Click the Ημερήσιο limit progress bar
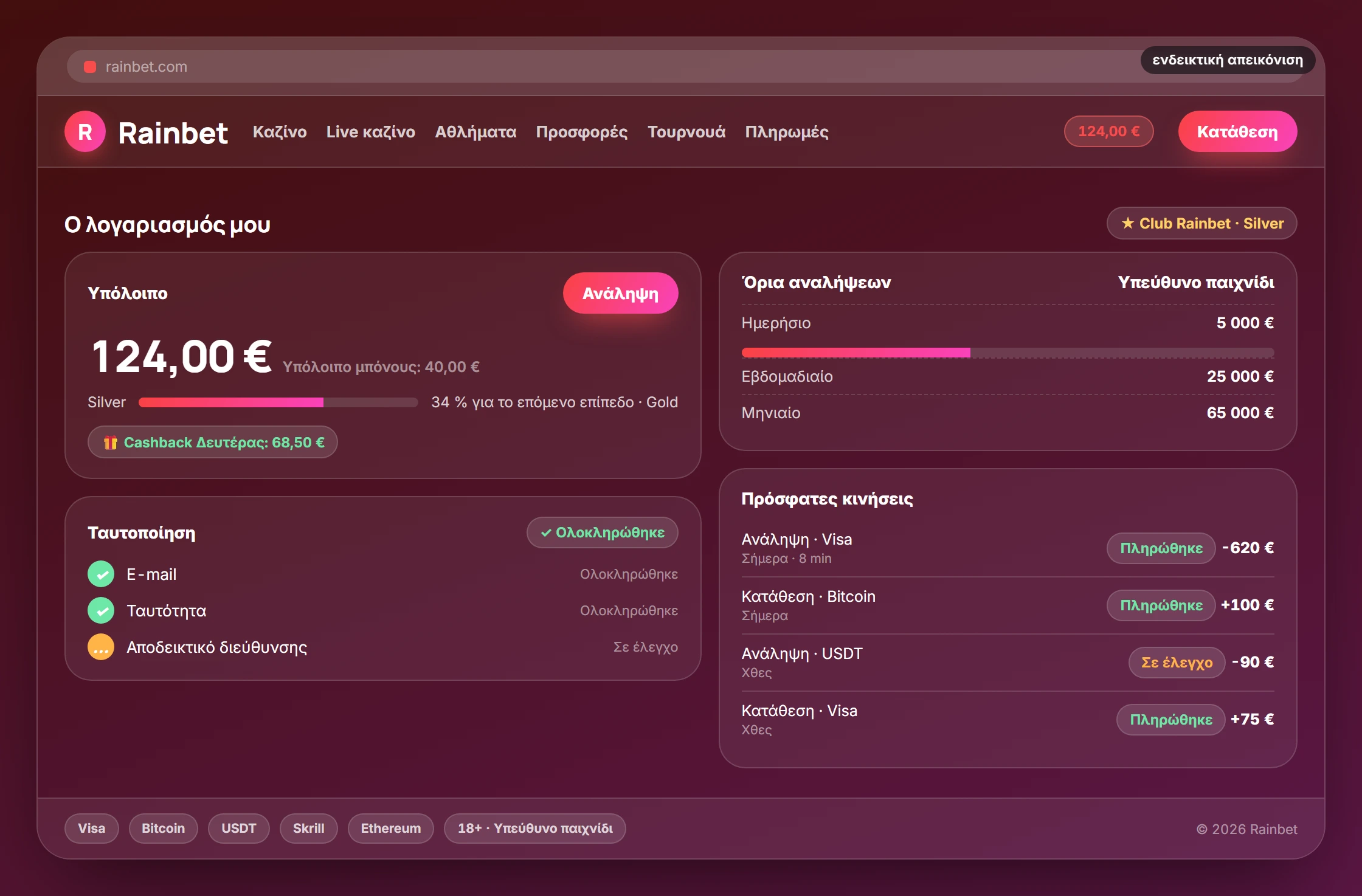The height and width of the screenshot is (896, 1362). (x=1008, y=353)
